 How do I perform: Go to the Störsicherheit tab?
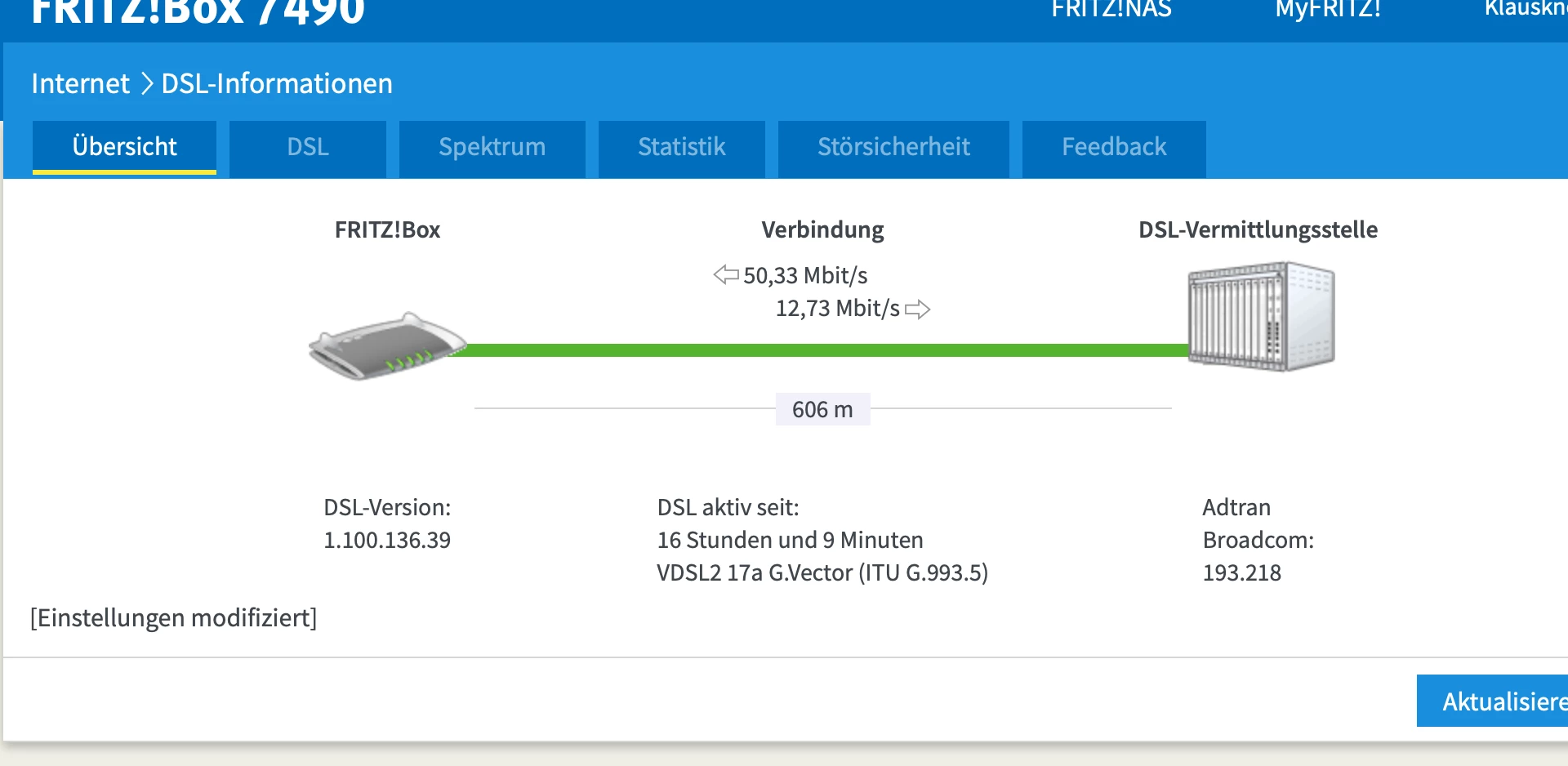(893, 147)
